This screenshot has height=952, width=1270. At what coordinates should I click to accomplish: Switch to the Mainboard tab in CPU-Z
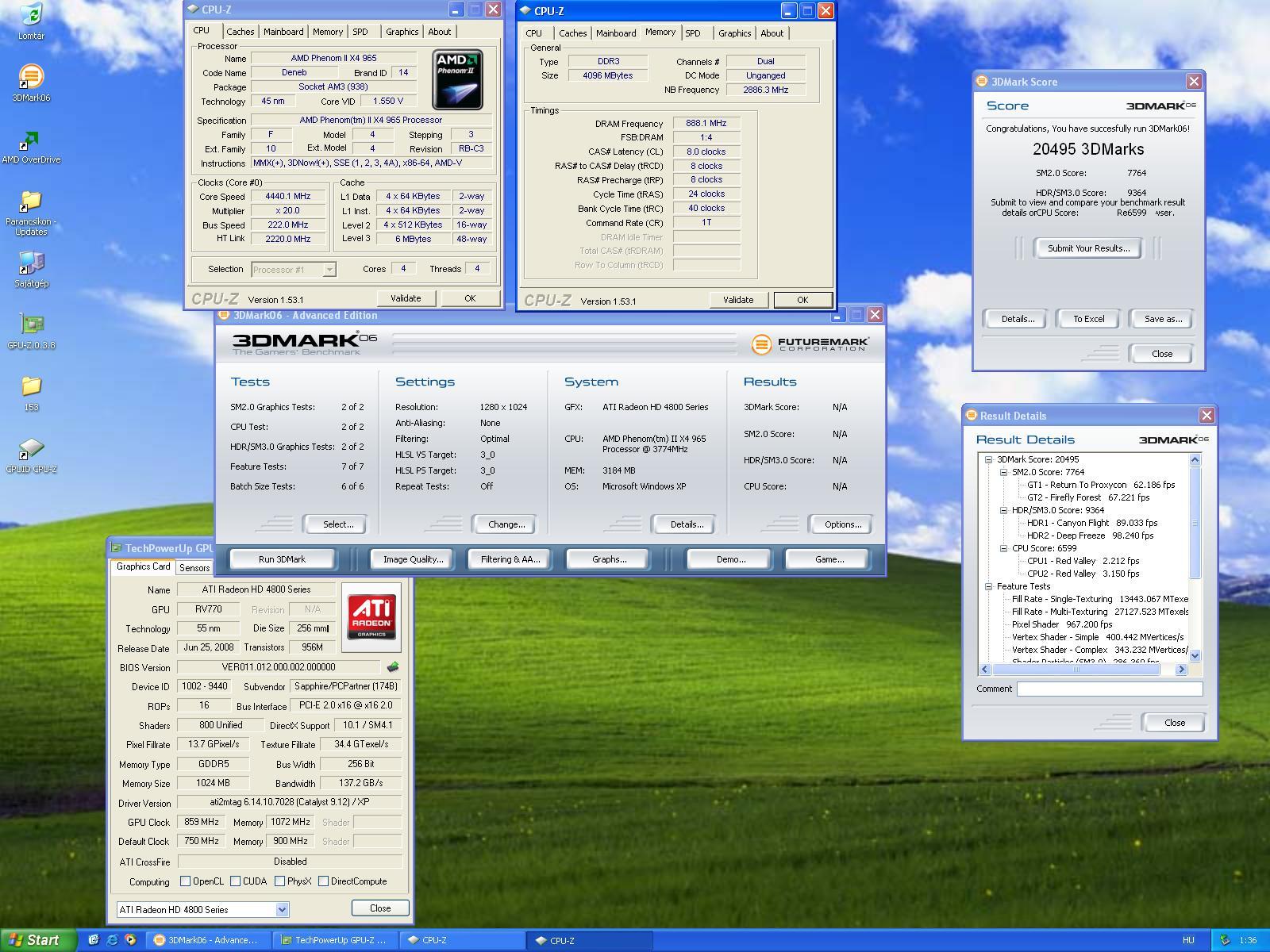(x=283, y=32)
